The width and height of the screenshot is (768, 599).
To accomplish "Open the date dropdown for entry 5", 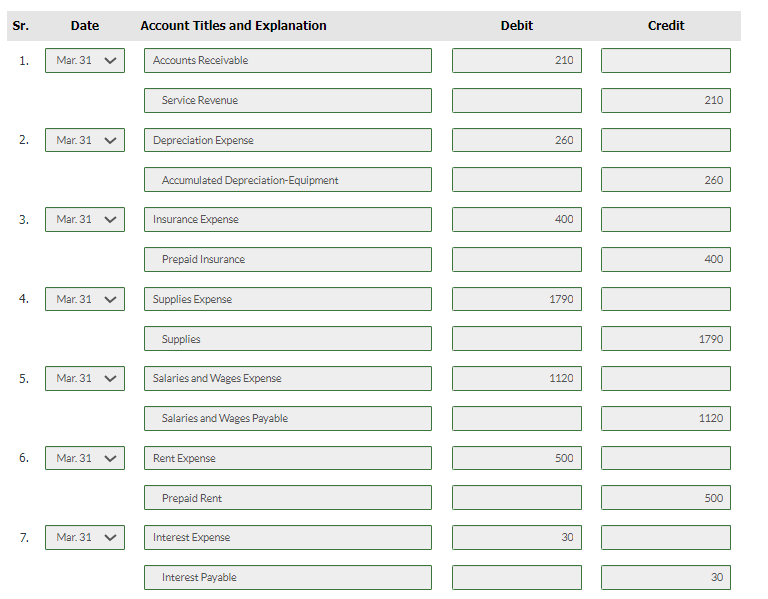I will (x=85, y=378).
